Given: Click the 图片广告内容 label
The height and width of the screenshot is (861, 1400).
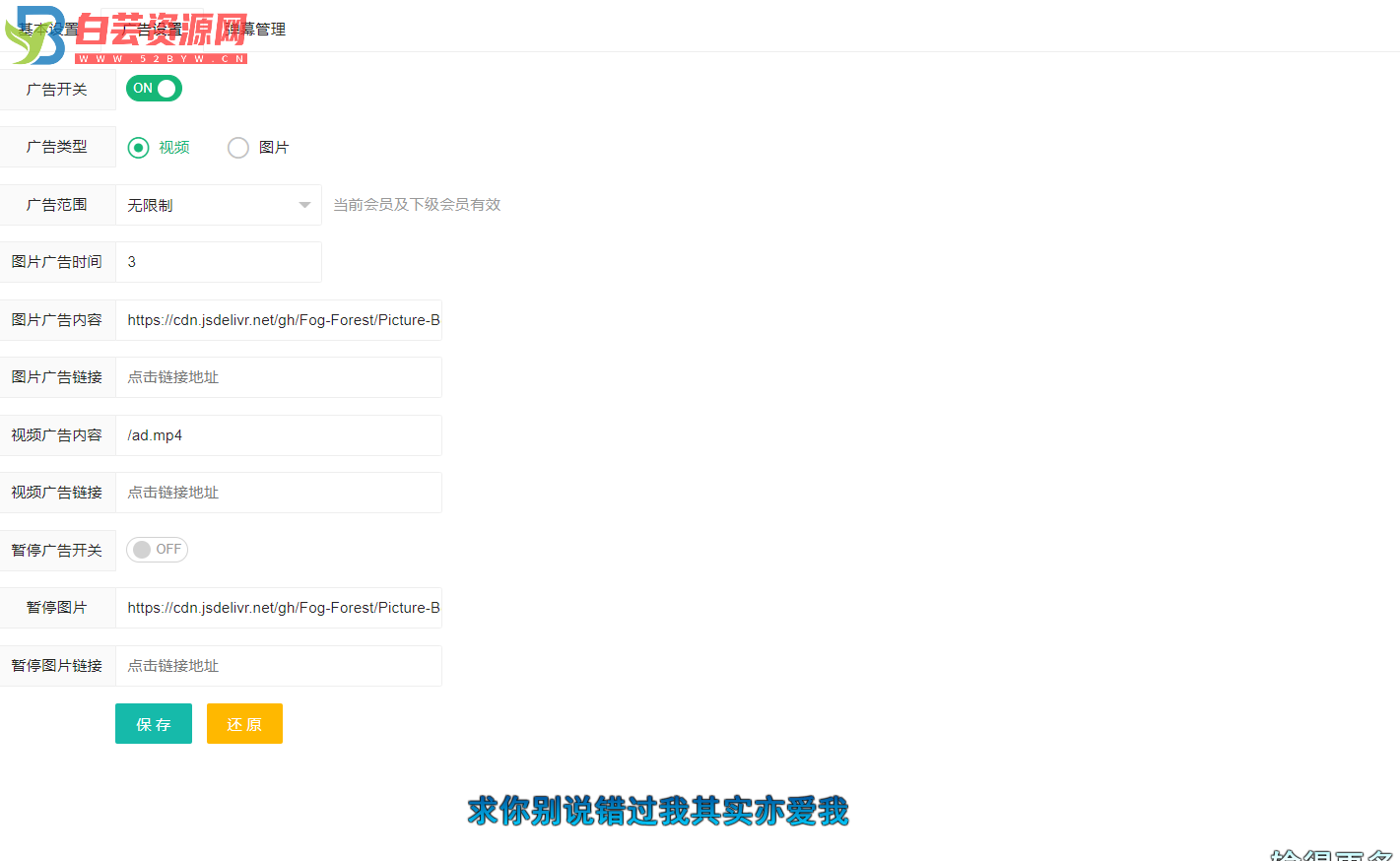Looking at the screenshot, I should 57,320.
